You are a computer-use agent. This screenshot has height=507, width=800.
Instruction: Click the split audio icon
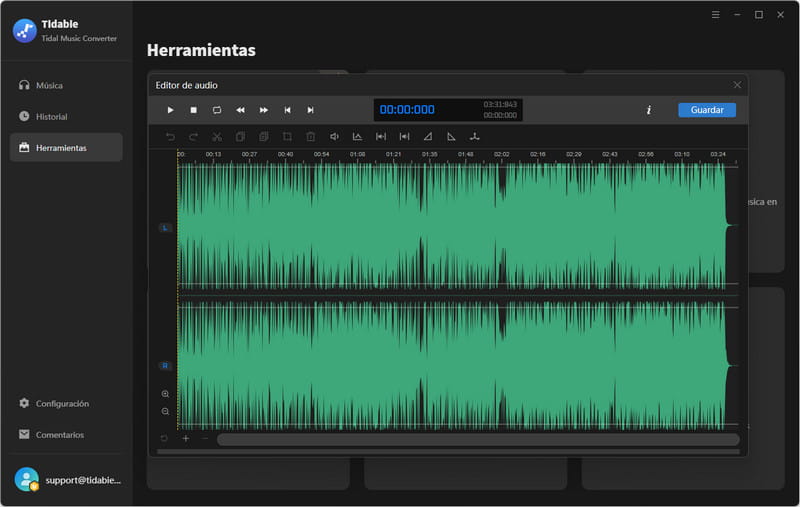coord(474,137)
